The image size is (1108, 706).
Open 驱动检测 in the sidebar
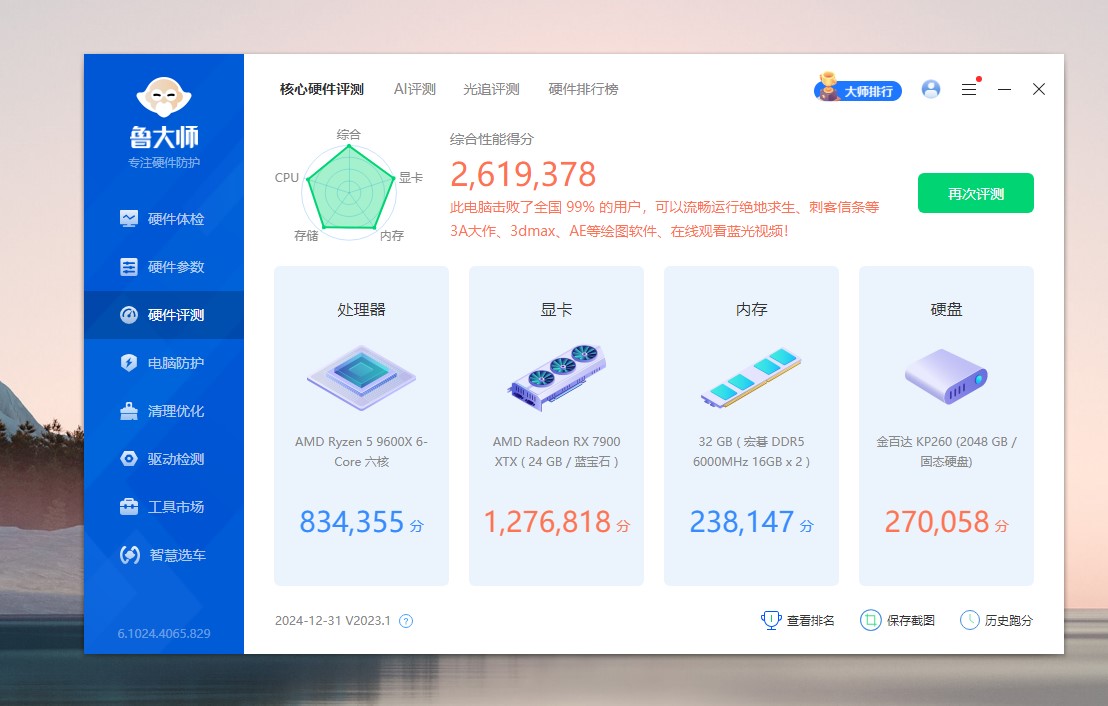163,459
